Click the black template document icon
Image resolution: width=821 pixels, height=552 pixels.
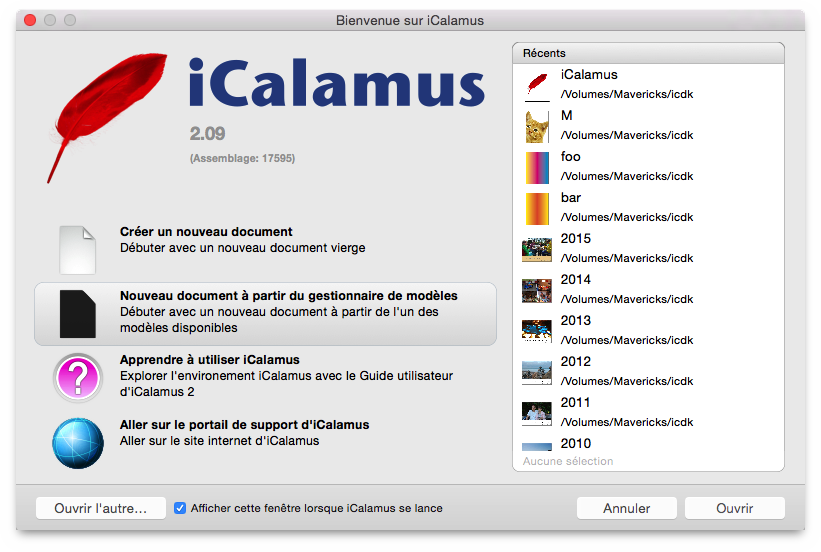point(77,314)
